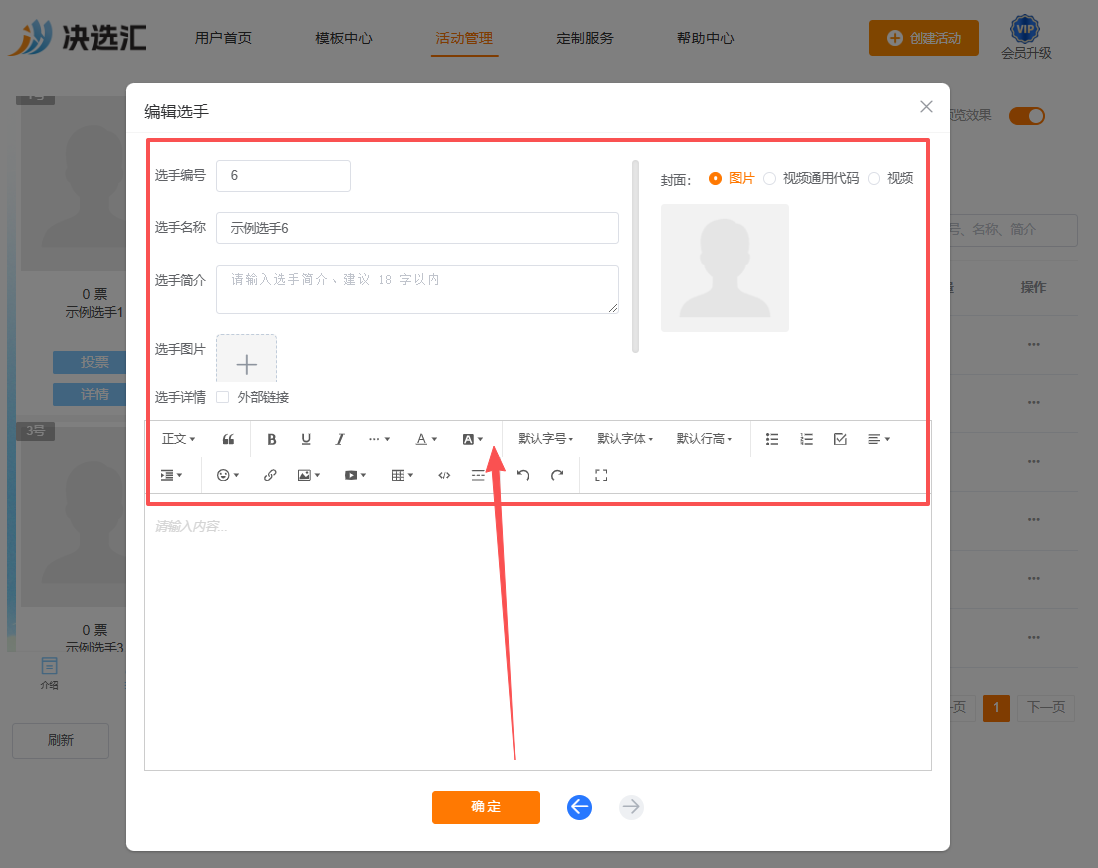The height and width of the screenshot is (868, 1098).
Task: Click the plus to upload 选手图片
Action: tap(246, 359)
